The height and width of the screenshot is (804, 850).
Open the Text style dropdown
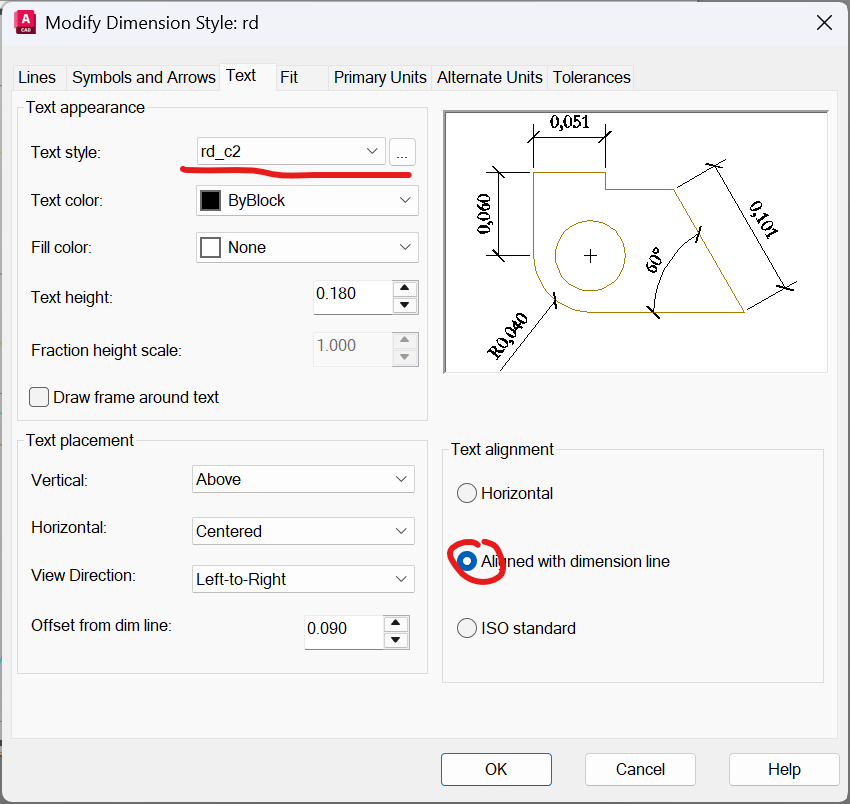coord(291,152)
